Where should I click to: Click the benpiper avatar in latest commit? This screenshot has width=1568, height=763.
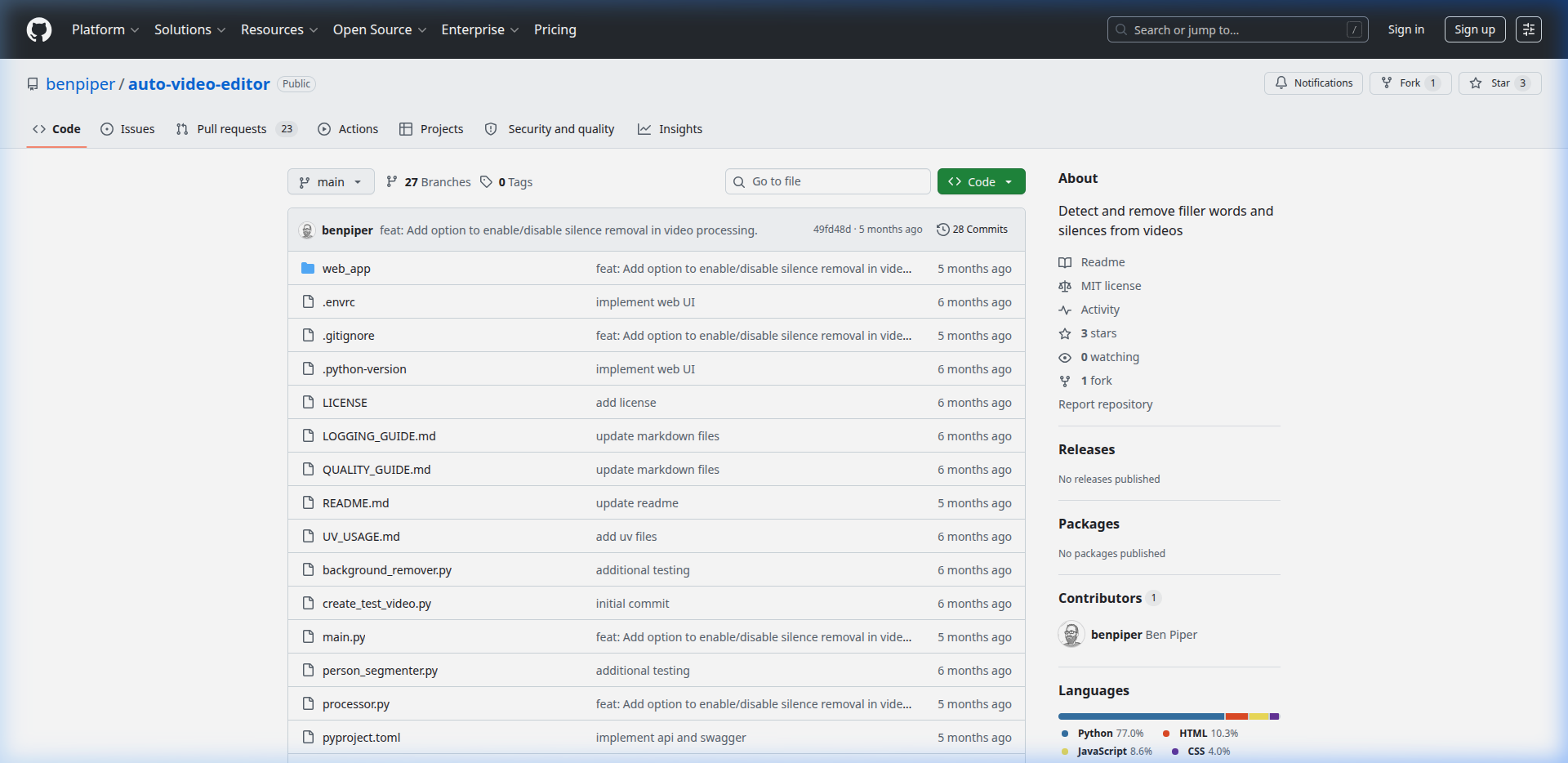coord(307,230)
